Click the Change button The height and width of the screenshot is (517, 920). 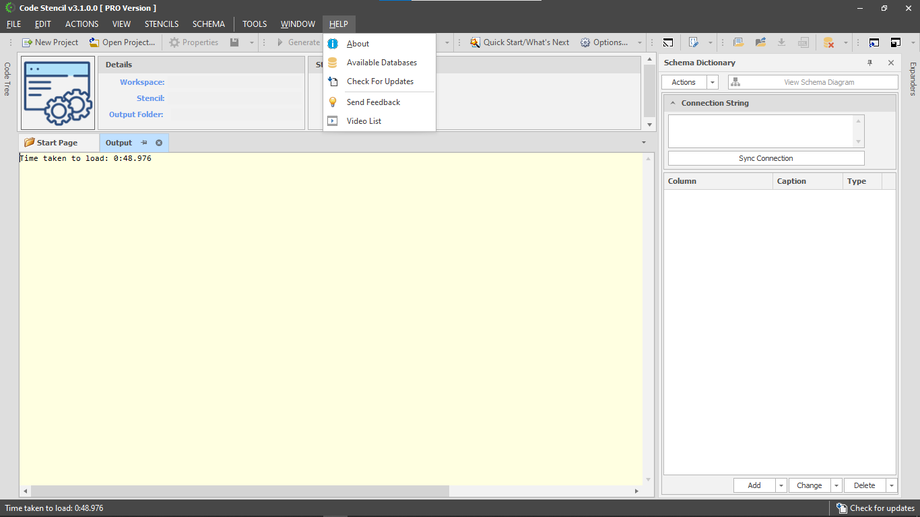[x=809, y=485]
